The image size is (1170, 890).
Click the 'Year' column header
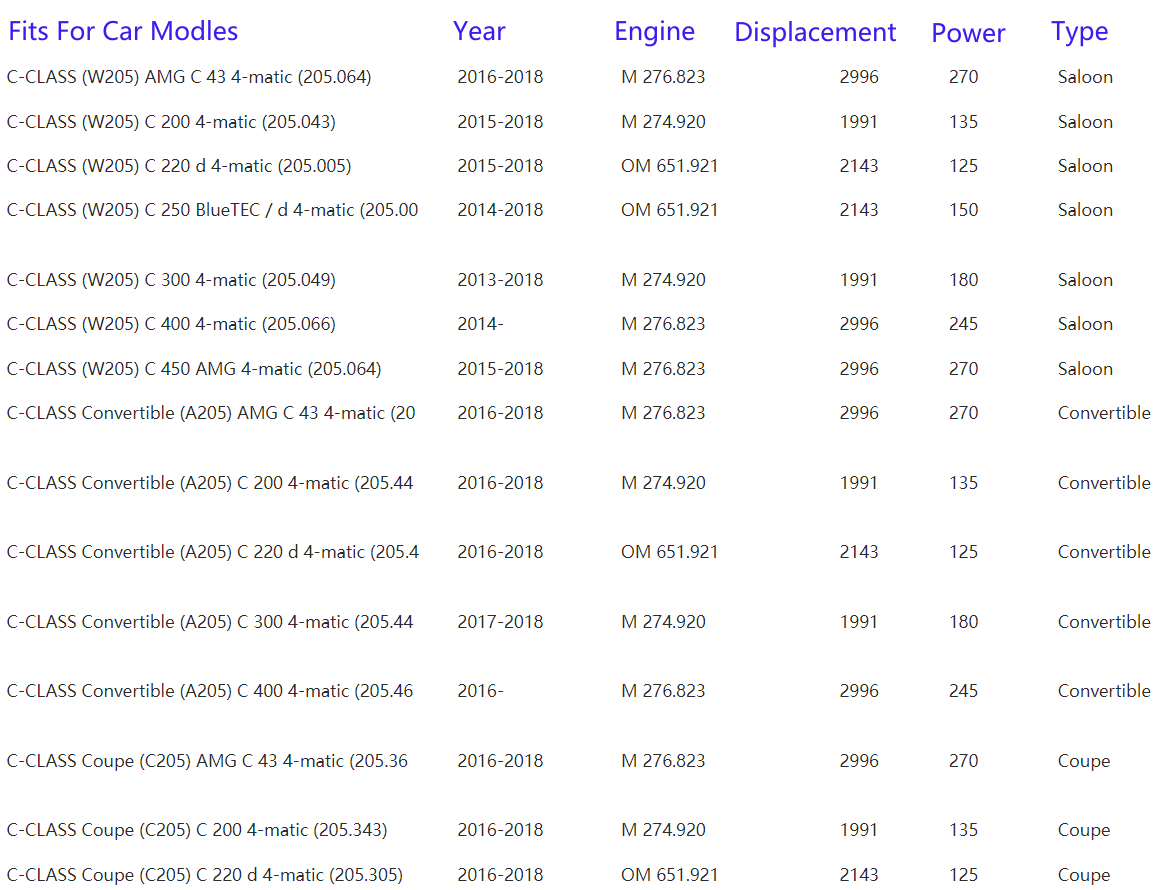pyautogui.click(x=479, y=31)
